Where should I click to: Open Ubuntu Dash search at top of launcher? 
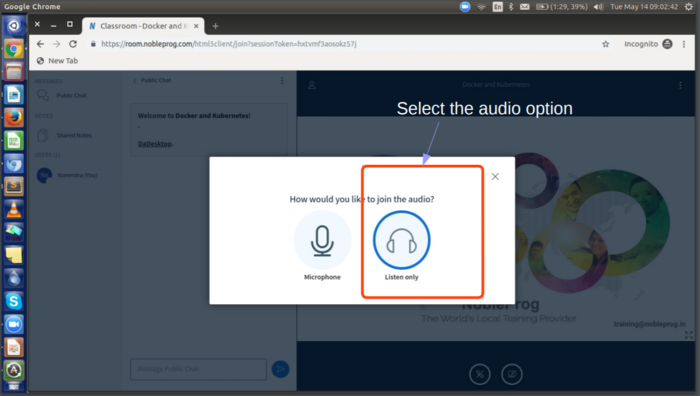click(x=14, y=26)
